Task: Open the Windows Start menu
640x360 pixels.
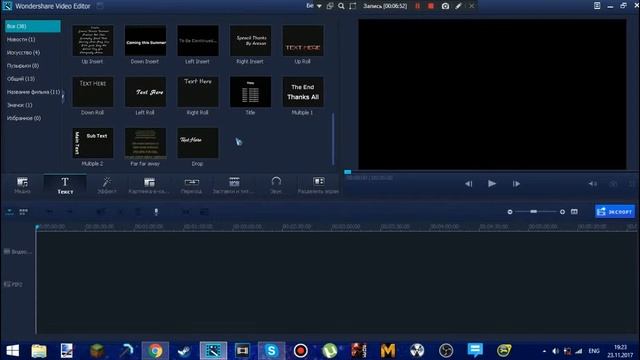Action: coord(13,351)
